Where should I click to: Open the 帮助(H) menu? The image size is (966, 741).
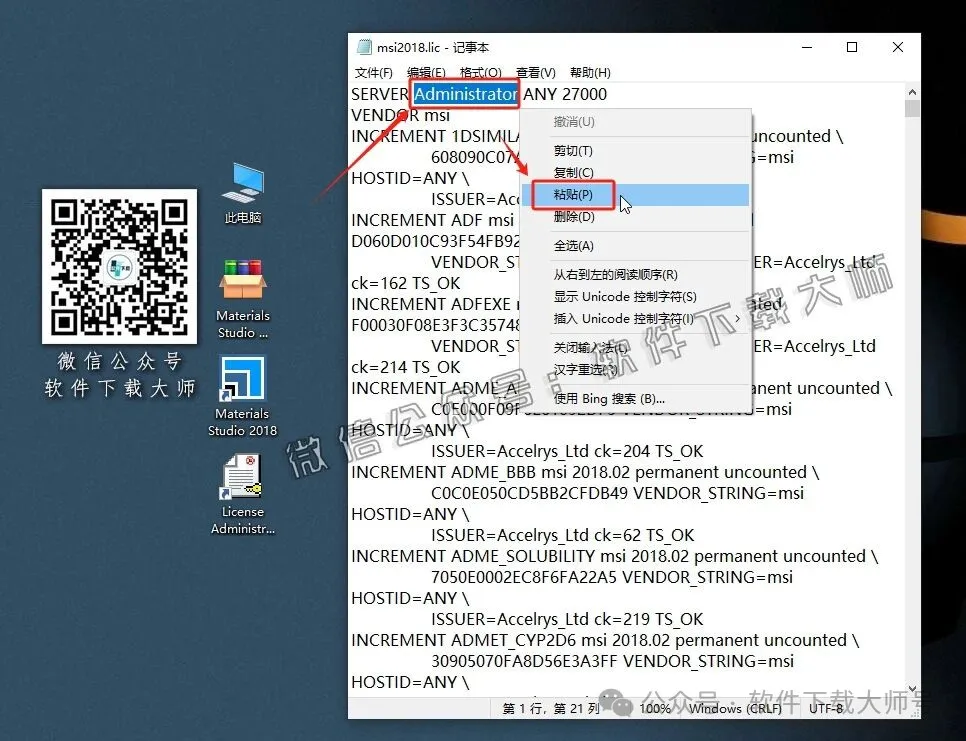tap(590, 72)
